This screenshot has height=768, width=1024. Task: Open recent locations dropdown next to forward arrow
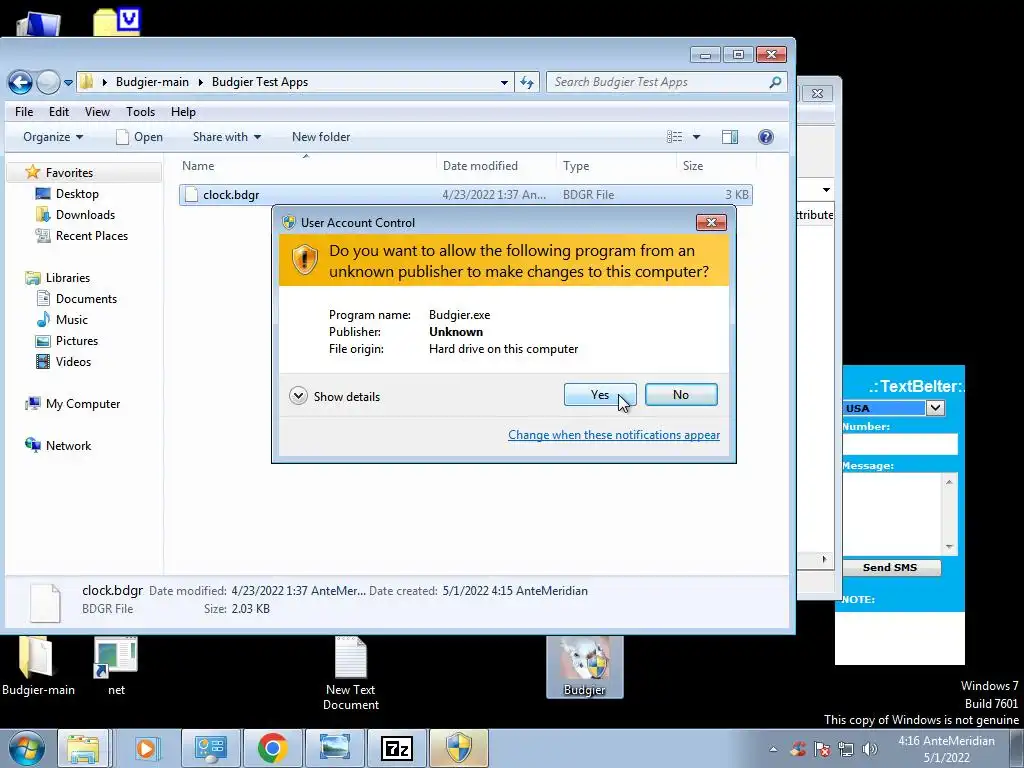click(x=68, y=83)
